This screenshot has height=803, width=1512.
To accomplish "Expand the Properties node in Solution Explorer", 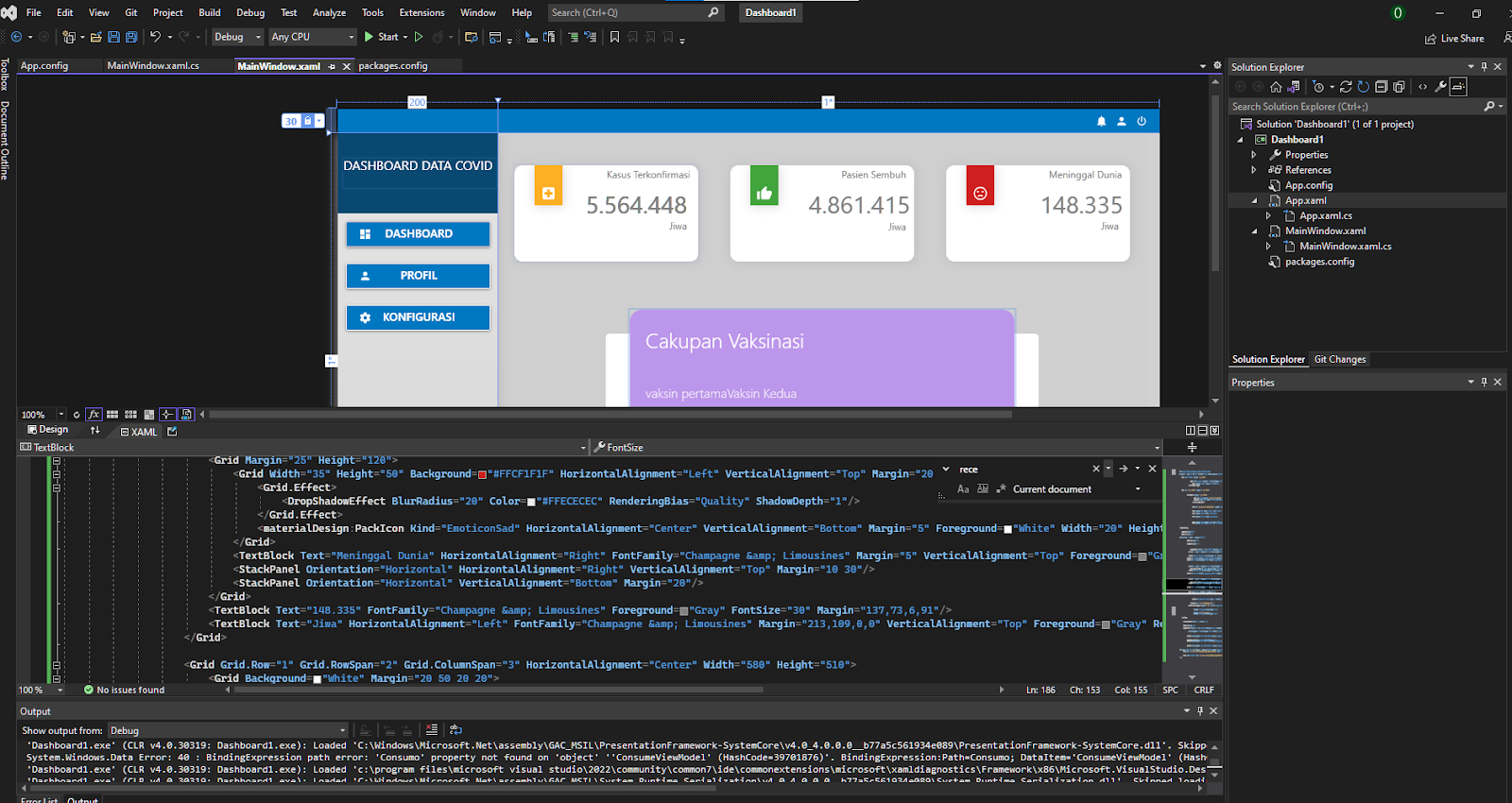I will pyautogui.click(x=1254, y=155).
